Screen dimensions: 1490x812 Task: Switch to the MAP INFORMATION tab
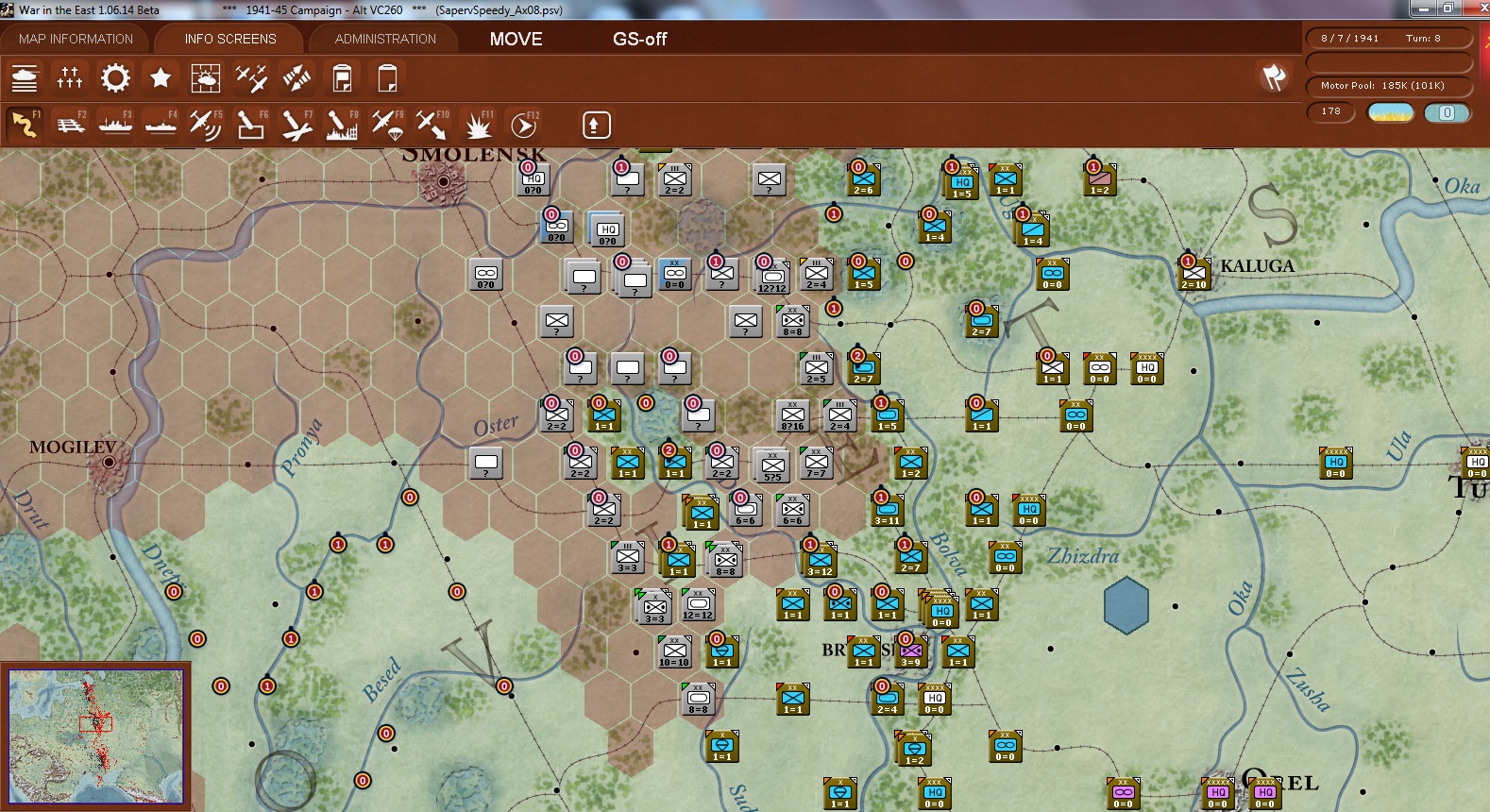pyautogui.click(x=76, y=39)
